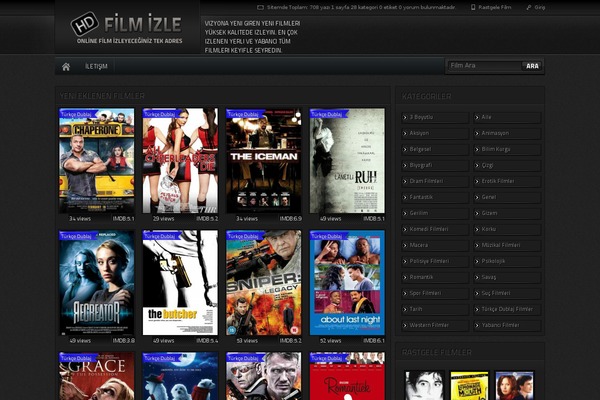Select the Animasyon category
The width and height of the screenshot is (600, 400).
click(x=507, y=133)
